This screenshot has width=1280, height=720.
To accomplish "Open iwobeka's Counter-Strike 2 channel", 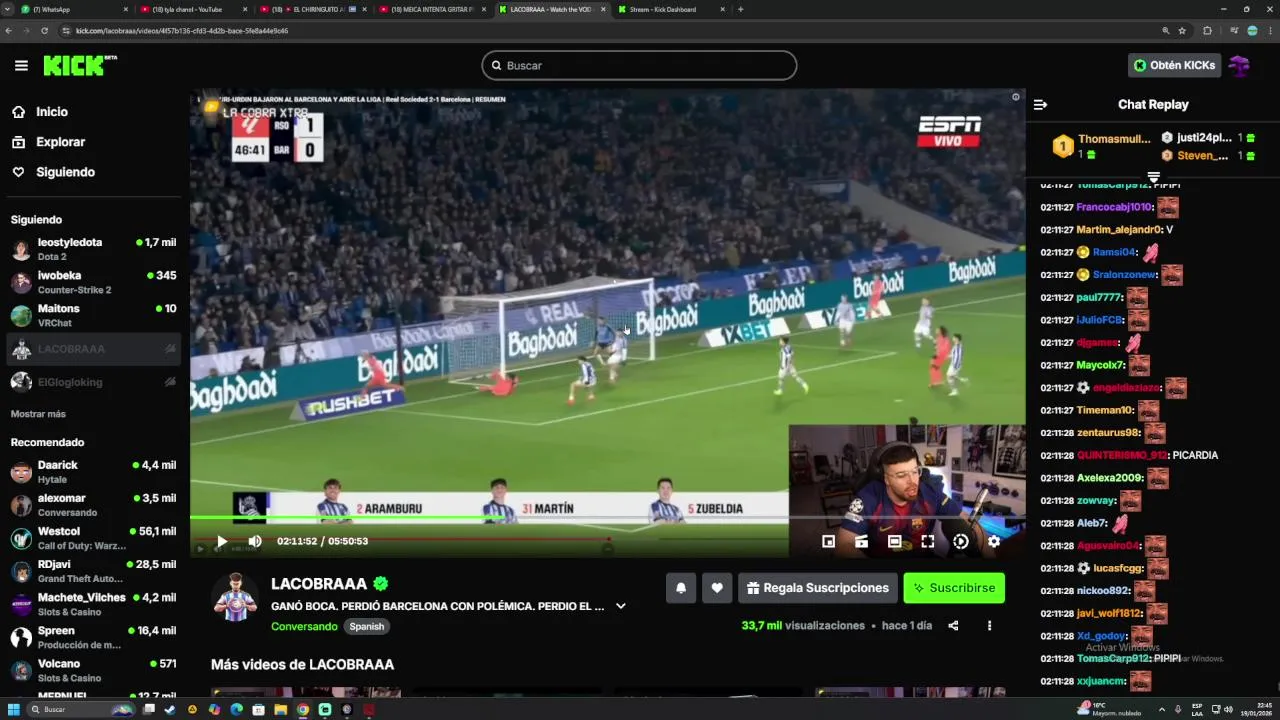I will tap(93, 282).
